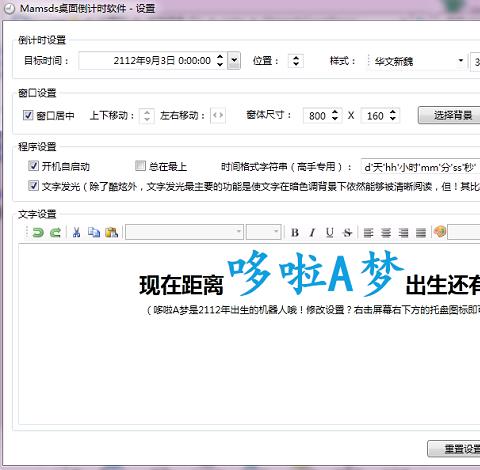Undo the last edit in the text toolbar
Image resolution: width=480 pixels, height=470 pixels.
click(x=38, y=232)
